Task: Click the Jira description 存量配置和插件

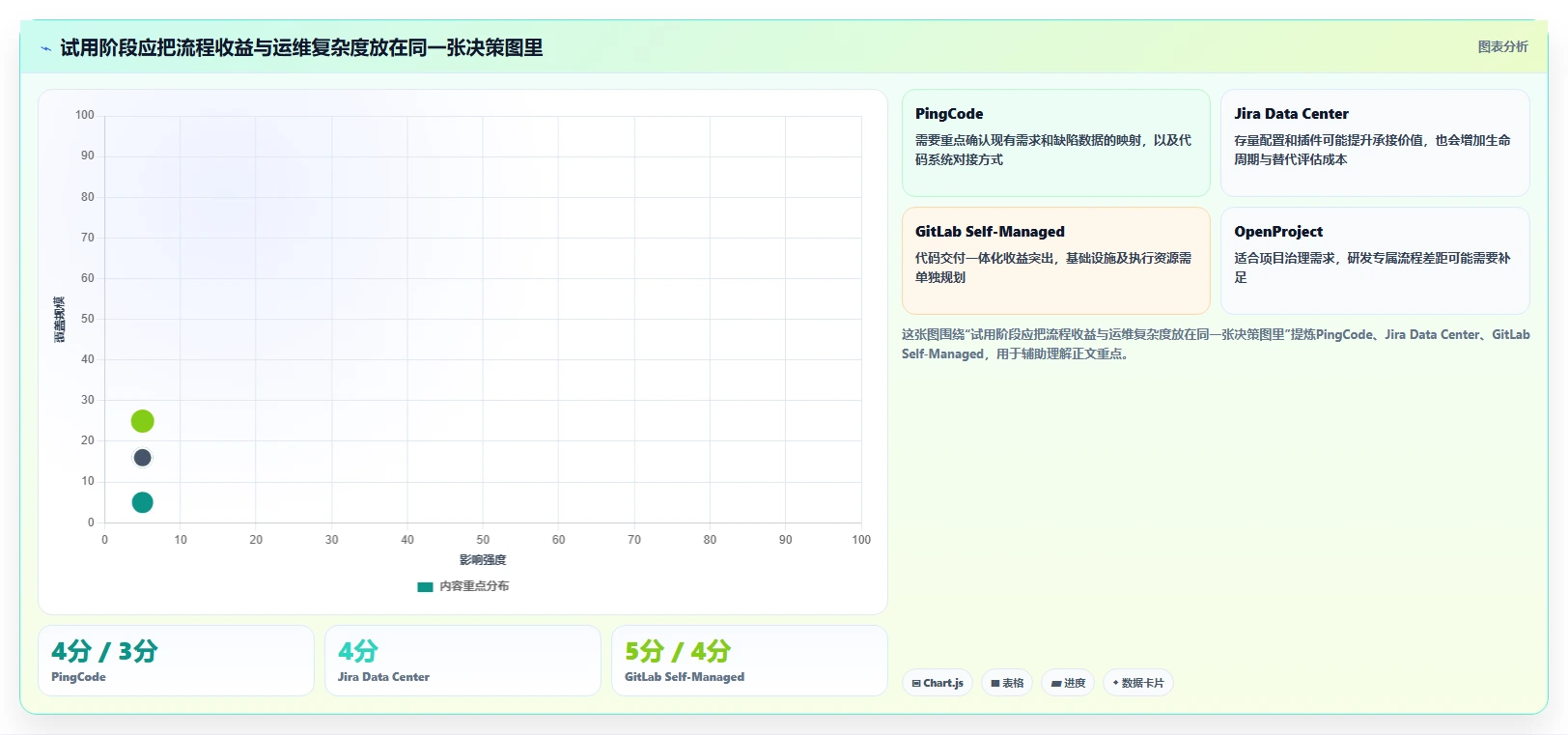Action: click(x=1372, y=150)
